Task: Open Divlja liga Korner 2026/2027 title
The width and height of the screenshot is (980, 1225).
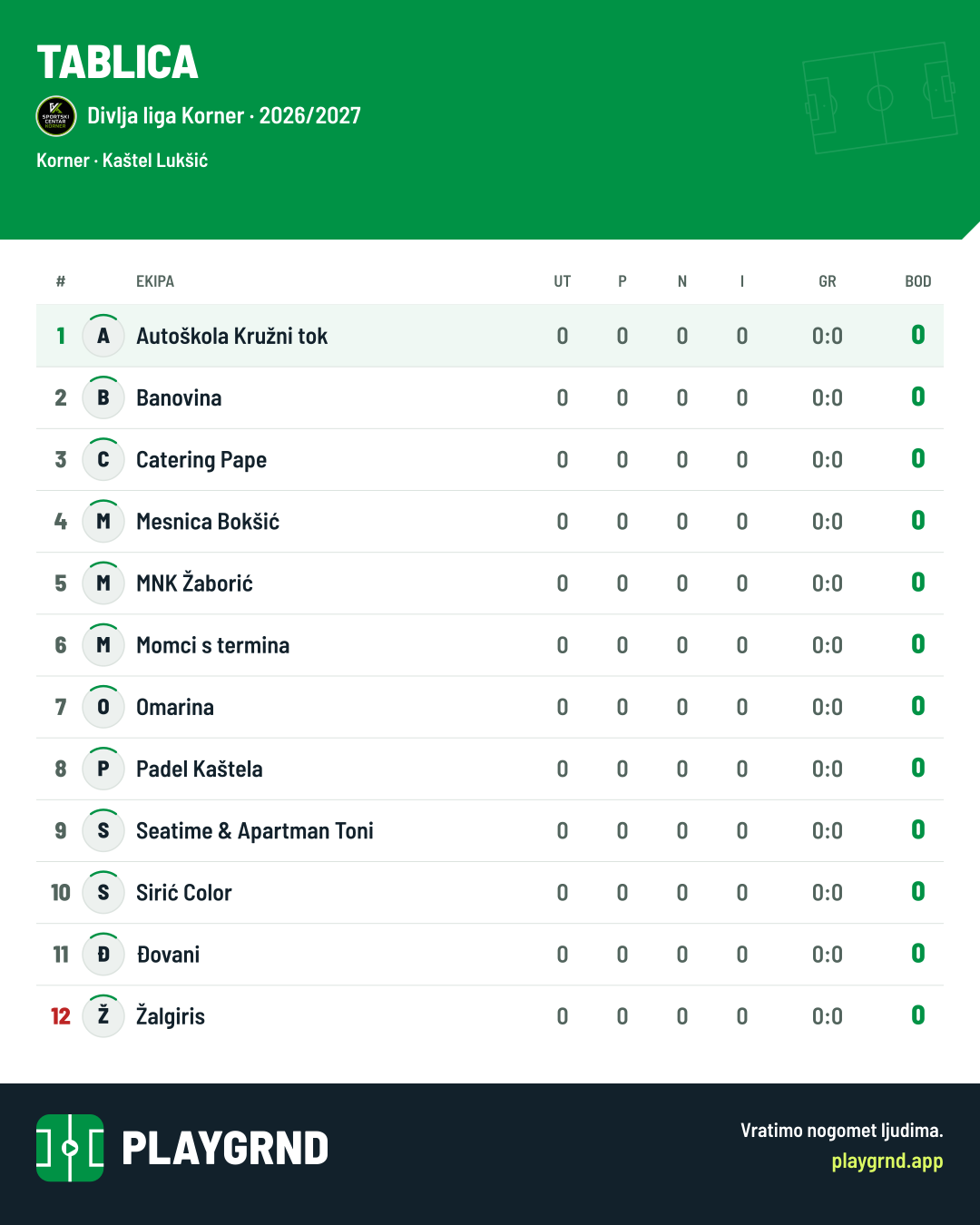Action: tap(224, 116)
